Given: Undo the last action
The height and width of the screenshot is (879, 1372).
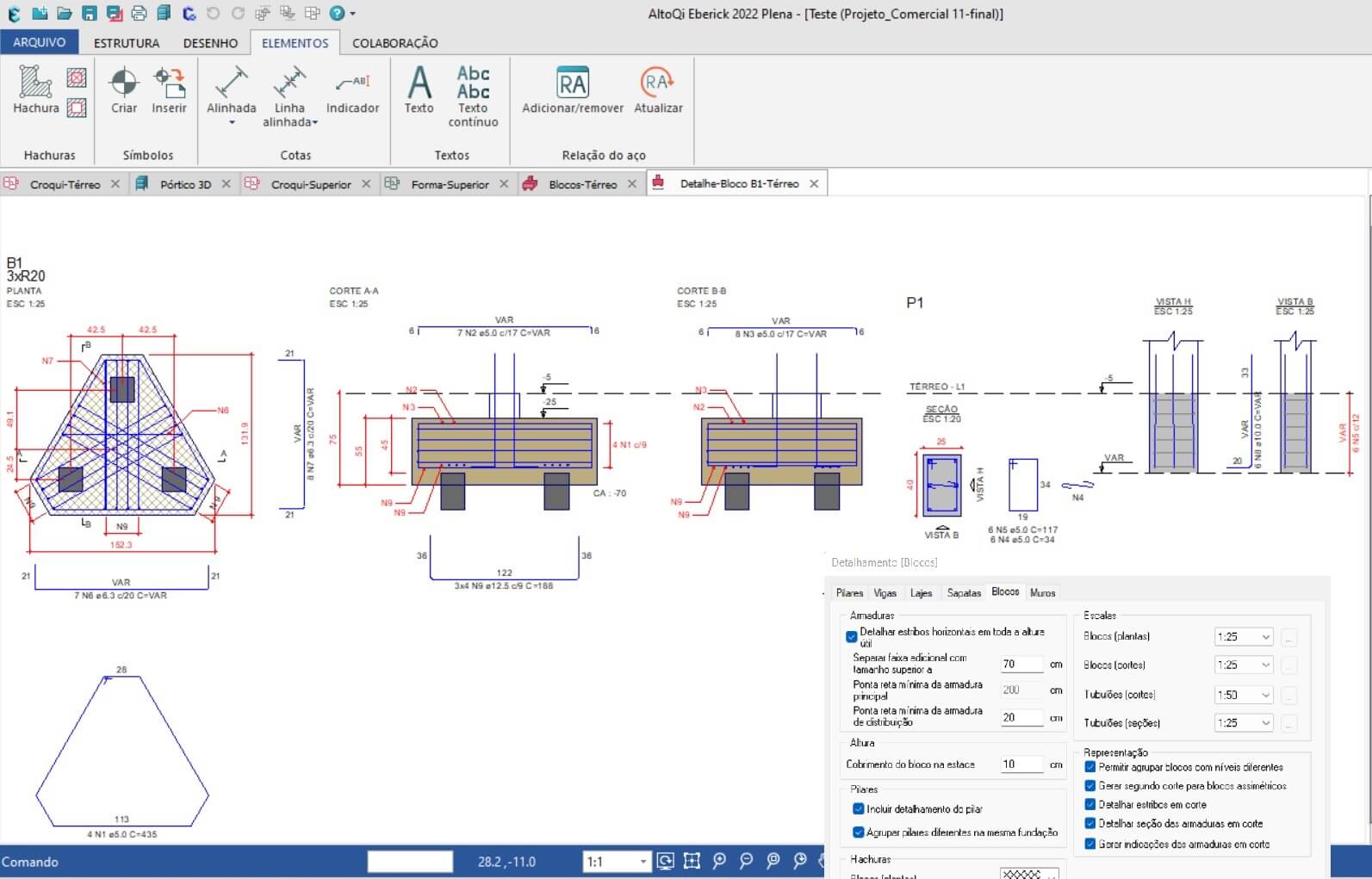Looking at the screenshot, I should coord(214,13).
